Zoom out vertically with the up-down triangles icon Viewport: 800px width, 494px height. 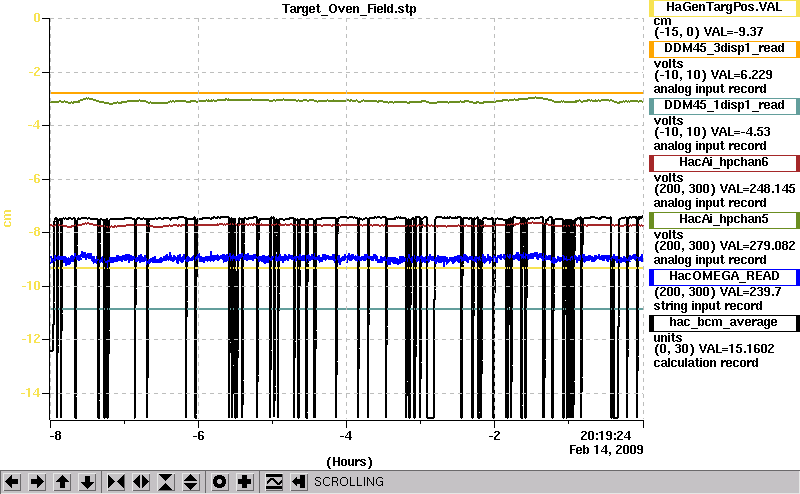191,482
